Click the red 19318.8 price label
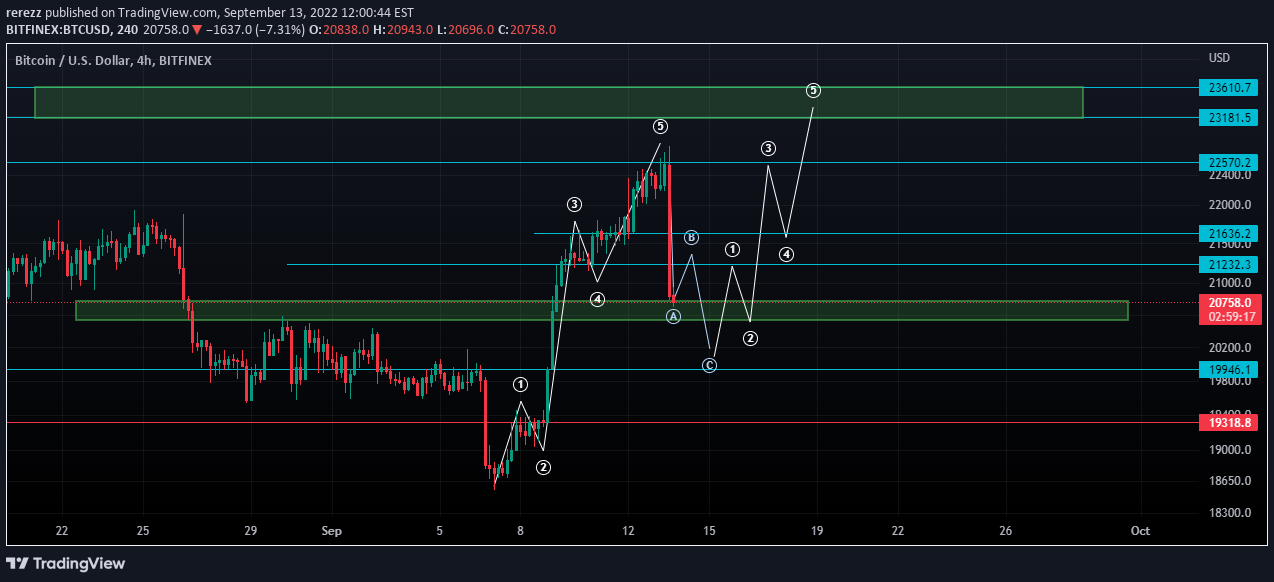 (1229, 423)
